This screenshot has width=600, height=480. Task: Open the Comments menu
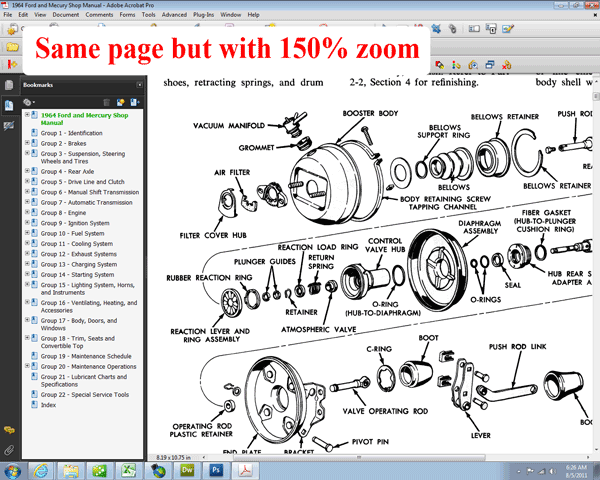click(99, 15)
